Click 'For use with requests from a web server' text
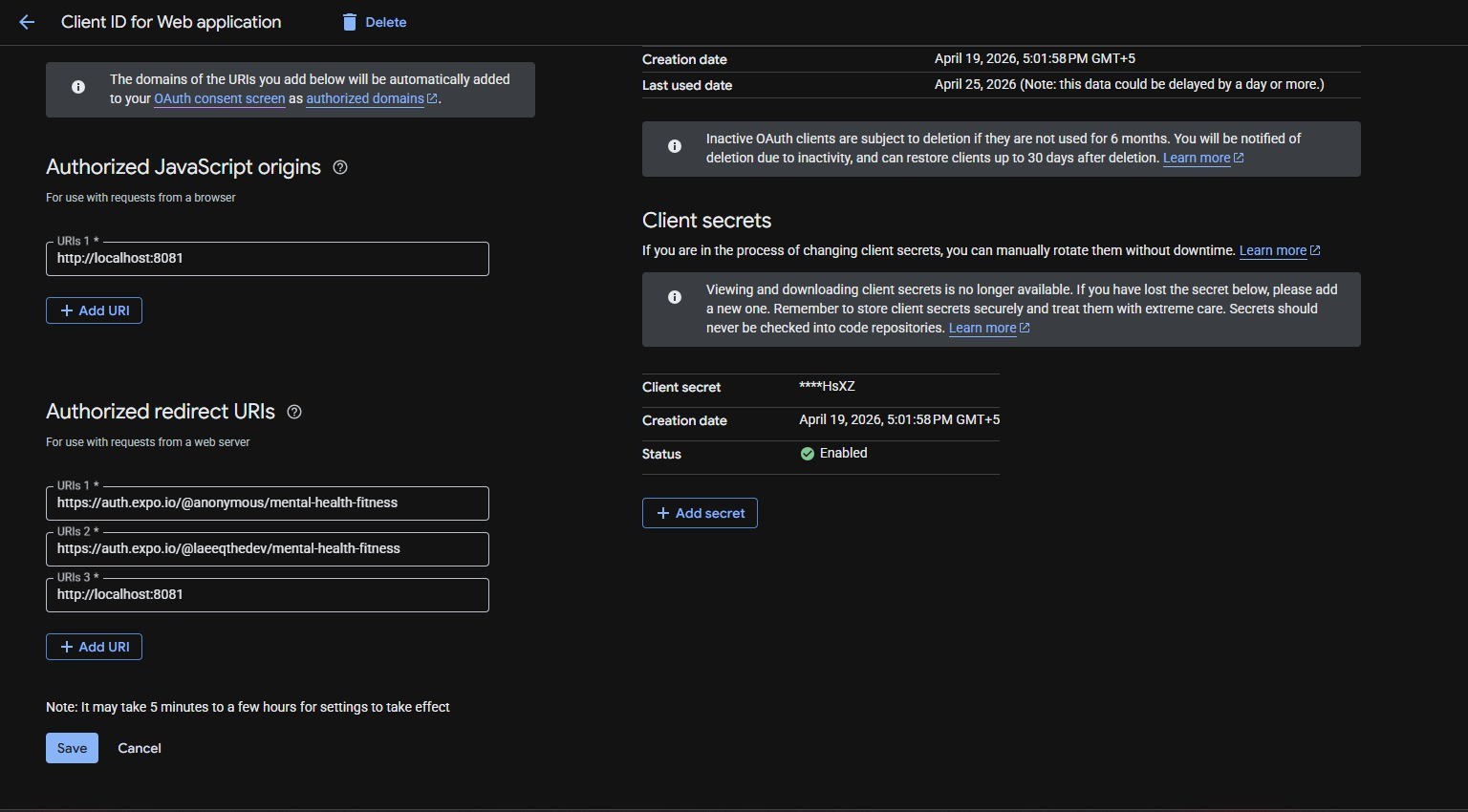1468x812 pixels. [148, 442]
